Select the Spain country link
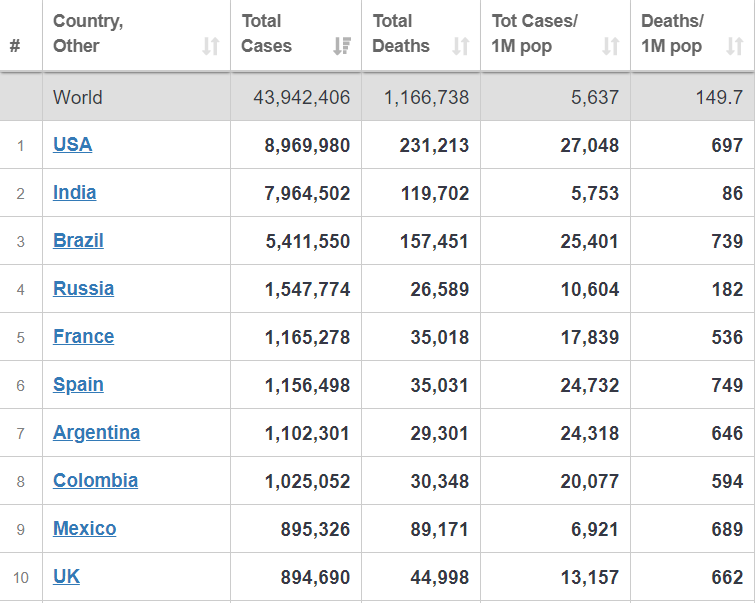Screen dimensions: 755x603 point(78,385)
